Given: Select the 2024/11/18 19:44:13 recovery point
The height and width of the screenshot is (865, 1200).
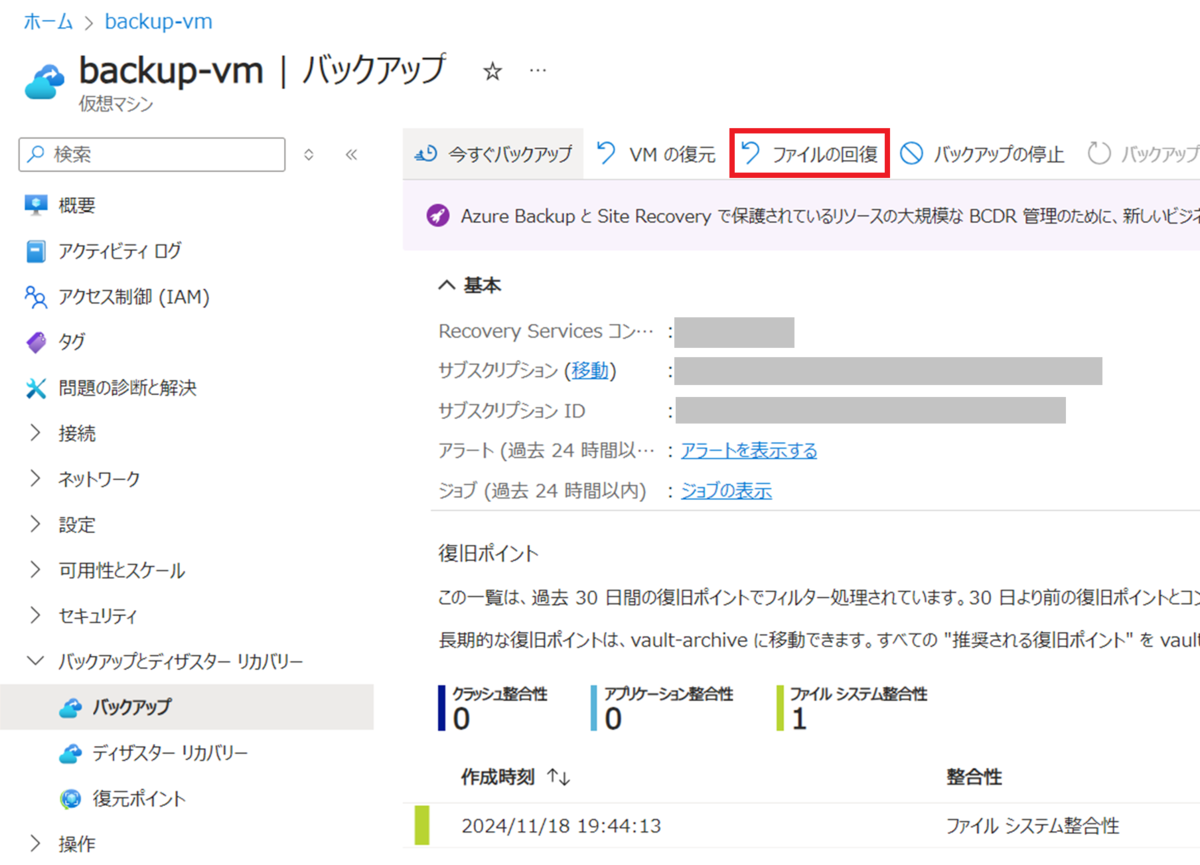Looking at the screenshot, I should click(x=561, y=826).
